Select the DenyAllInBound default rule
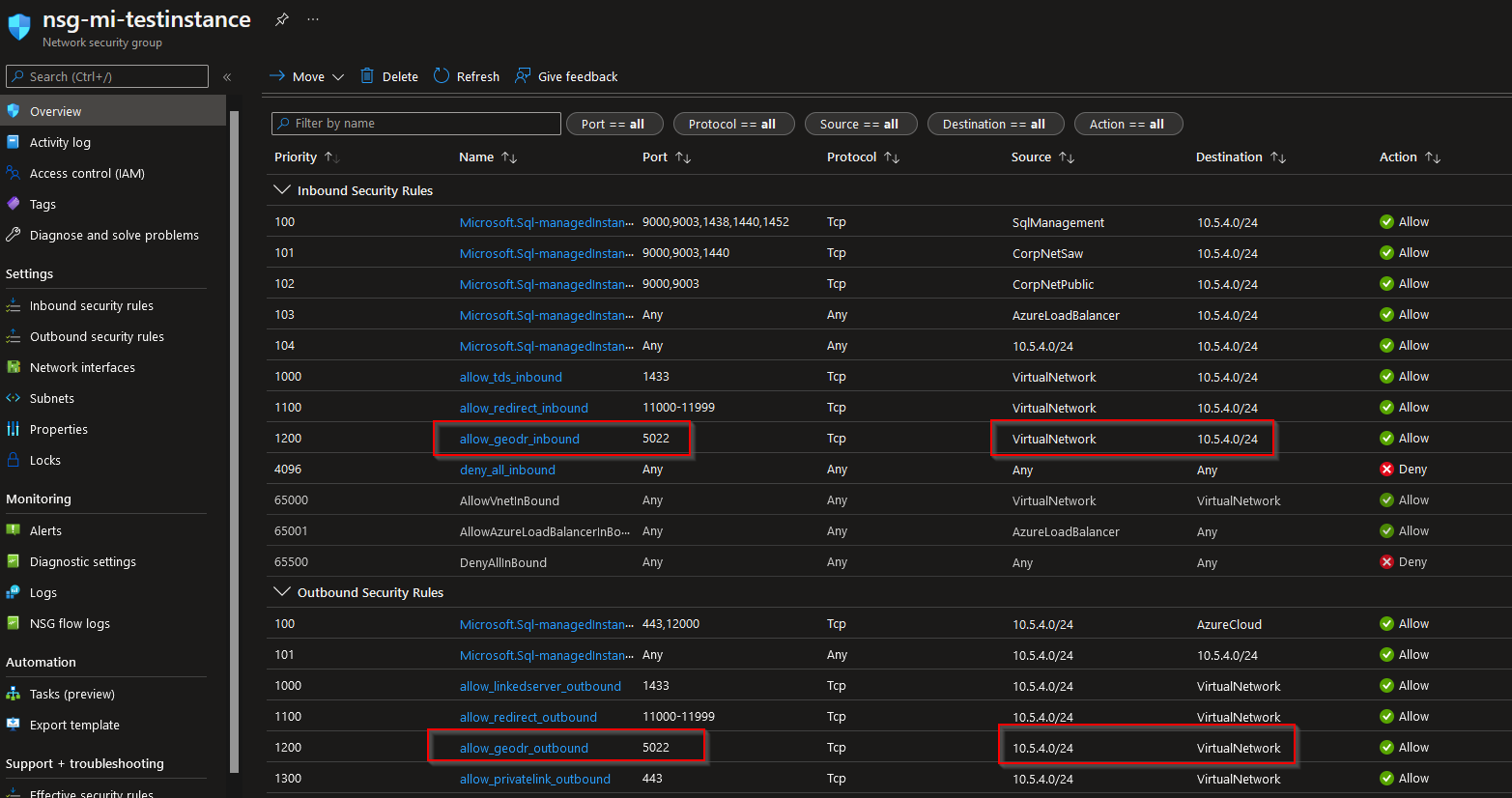Screen dimensions: 1512x798 coord(503,562)
